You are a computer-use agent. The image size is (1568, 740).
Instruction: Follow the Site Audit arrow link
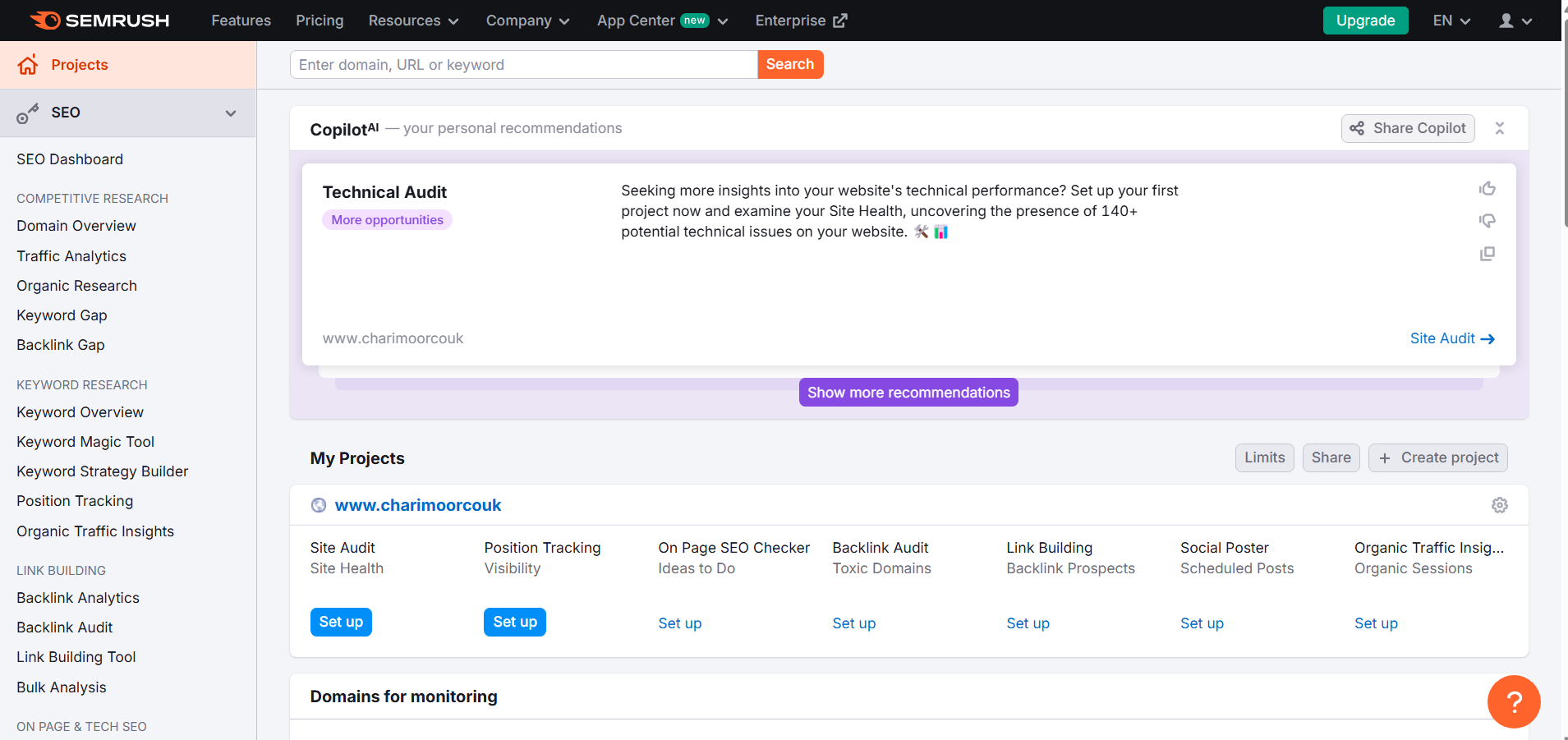point(1451,338)
